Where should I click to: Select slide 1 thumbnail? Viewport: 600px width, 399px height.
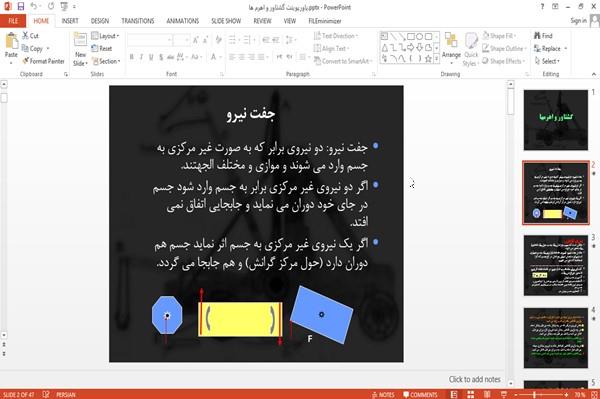[x=556, y=120]
